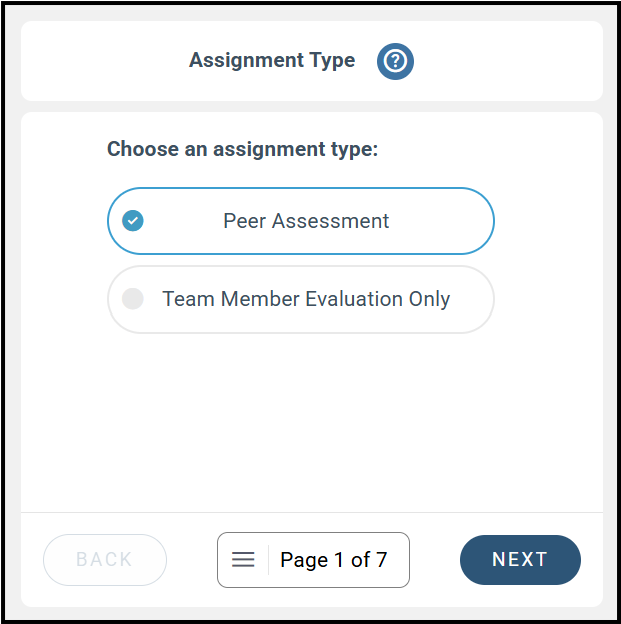Click the Choose an assignment type prompt
Viewport: 621px width, 624px height.
[242, 149]
